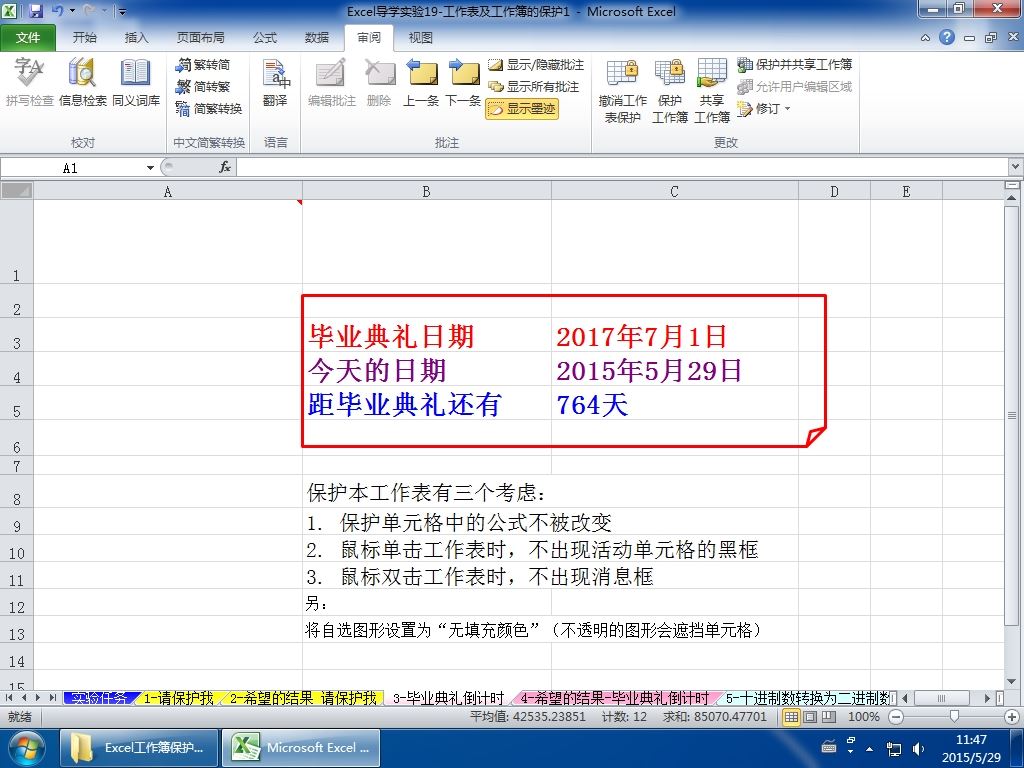The width and height of the screenshot is (1024, 768).
Task: Click the fx insert function button
Action: pyautogui.click(x=225, y=168)
